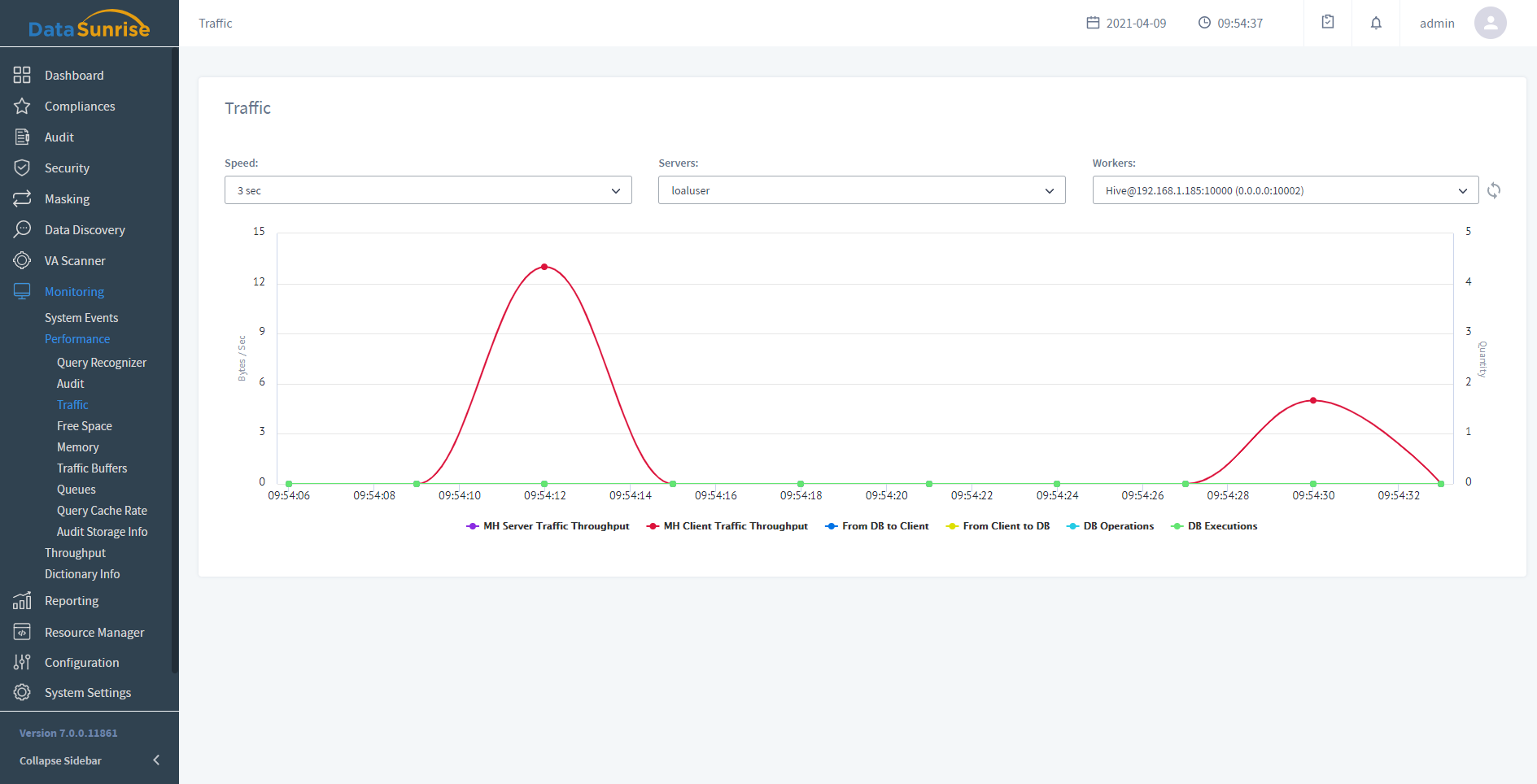Screen dimensions: 1537x784
Task: Click the admin user avatar
Action: coord(1490,24)
